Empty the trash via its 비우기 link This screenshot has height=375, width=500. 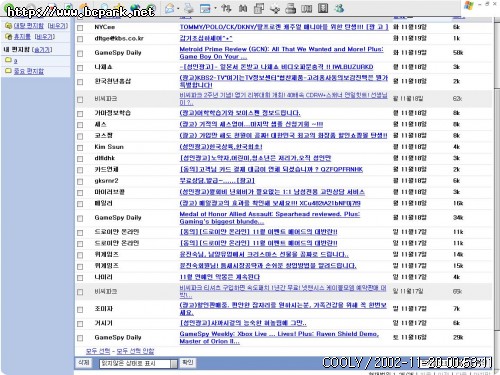point(45,37)
